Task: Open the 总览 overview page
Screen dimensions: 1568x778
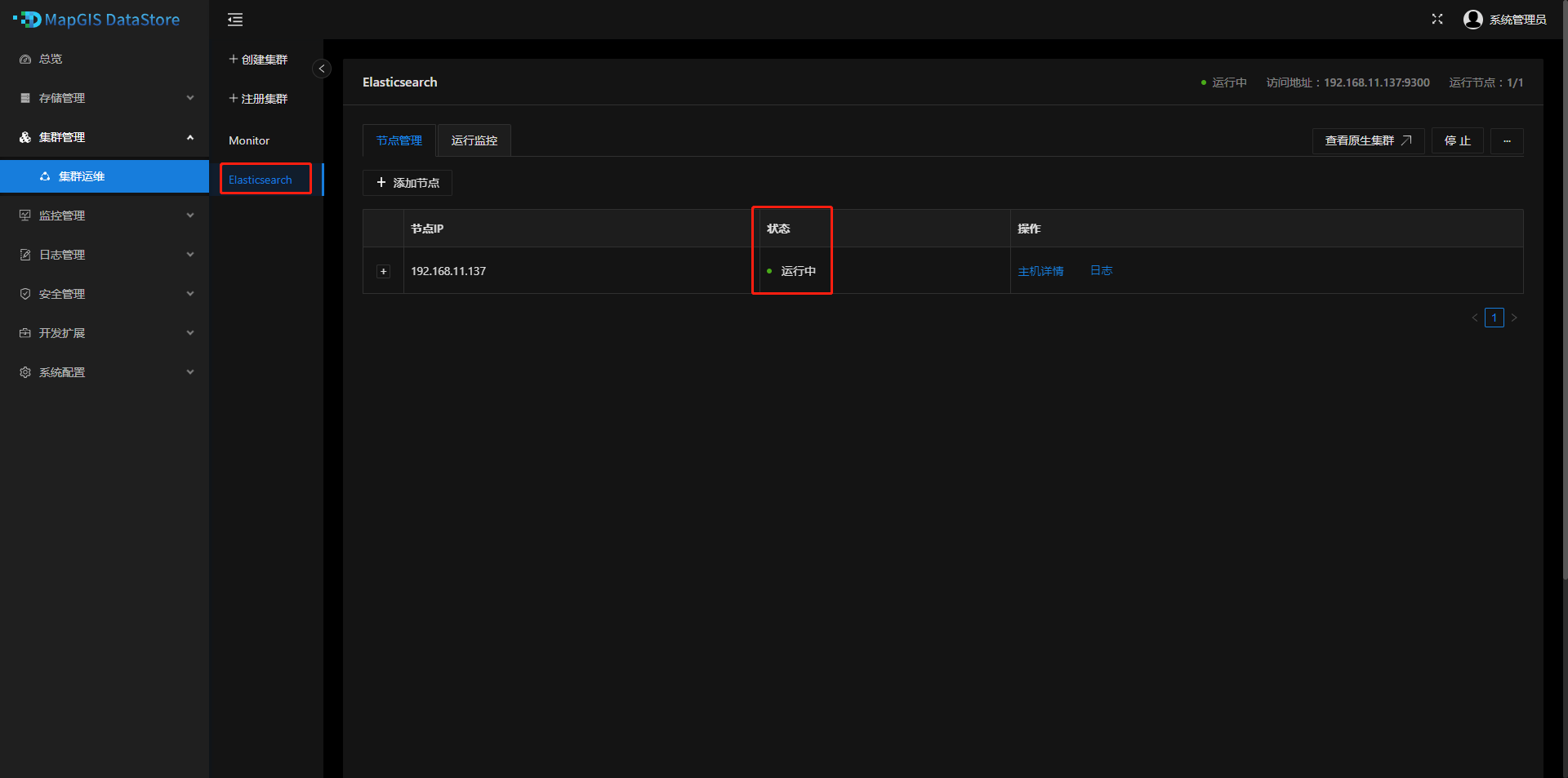Action: click(x=105, y=59)
